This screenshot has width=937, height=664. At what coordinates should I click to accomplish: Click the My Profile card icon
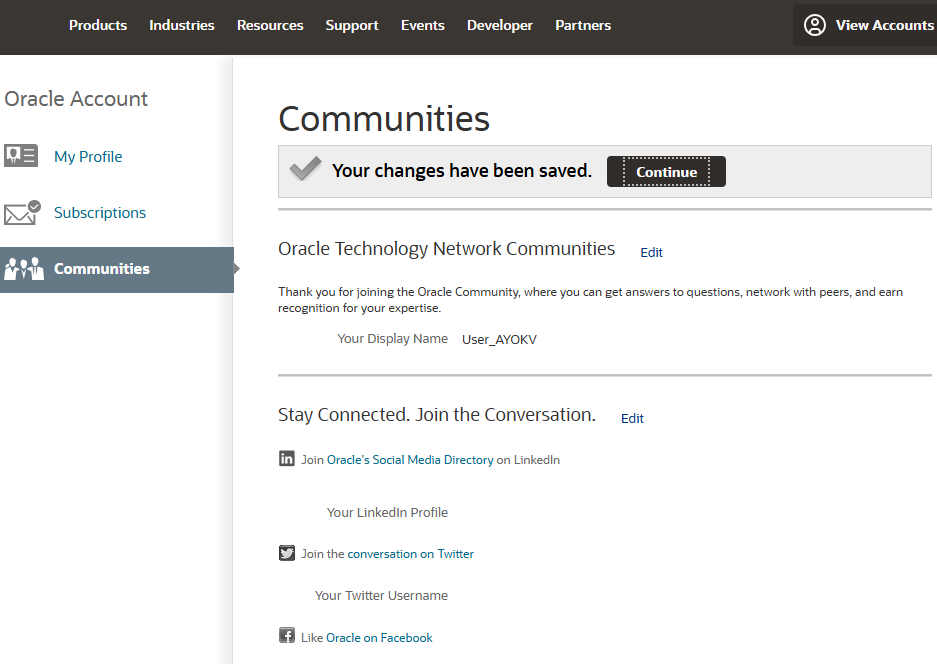click(21, 156)
